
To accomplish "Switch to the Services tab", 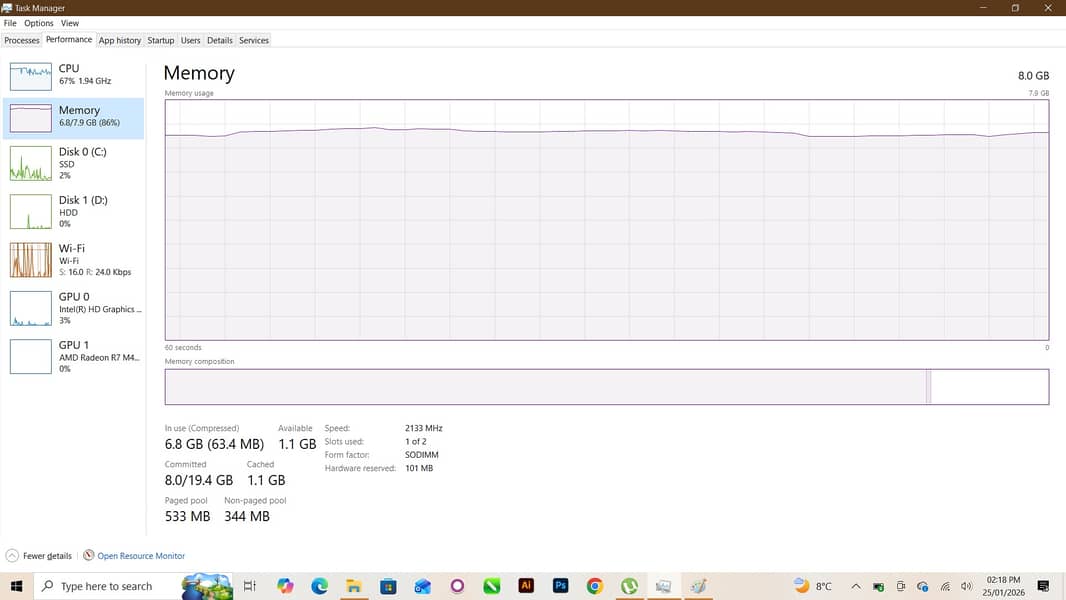I will (253, 40).
